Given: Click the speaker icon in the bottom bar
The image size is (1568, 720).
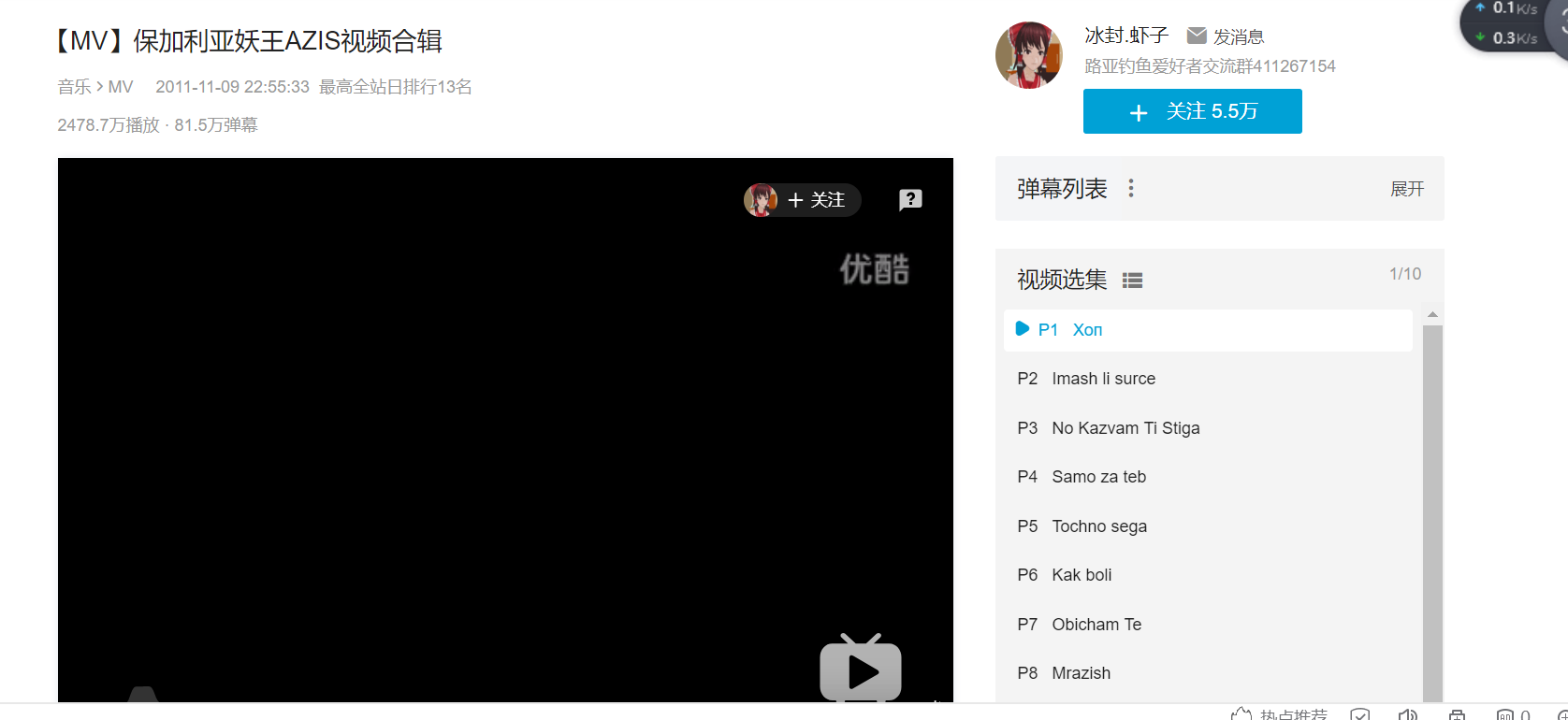Looking at the screenshot, I should (x=1408, y=714).
